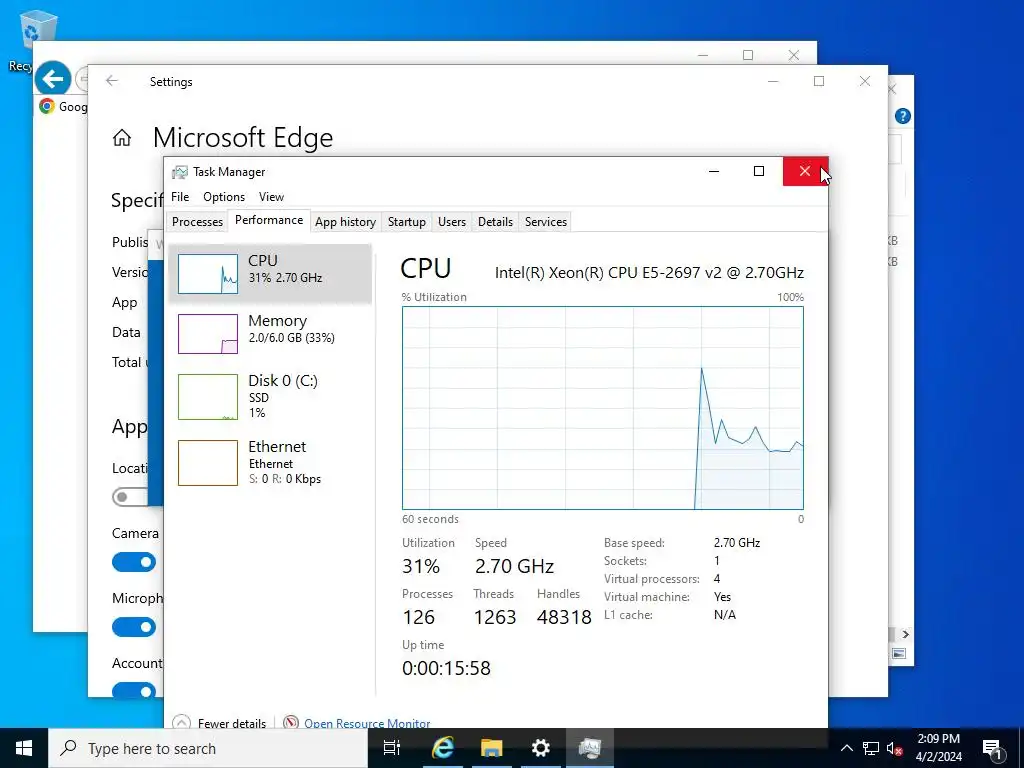Switch to Settings on the taskbar

tap(541, 748)
